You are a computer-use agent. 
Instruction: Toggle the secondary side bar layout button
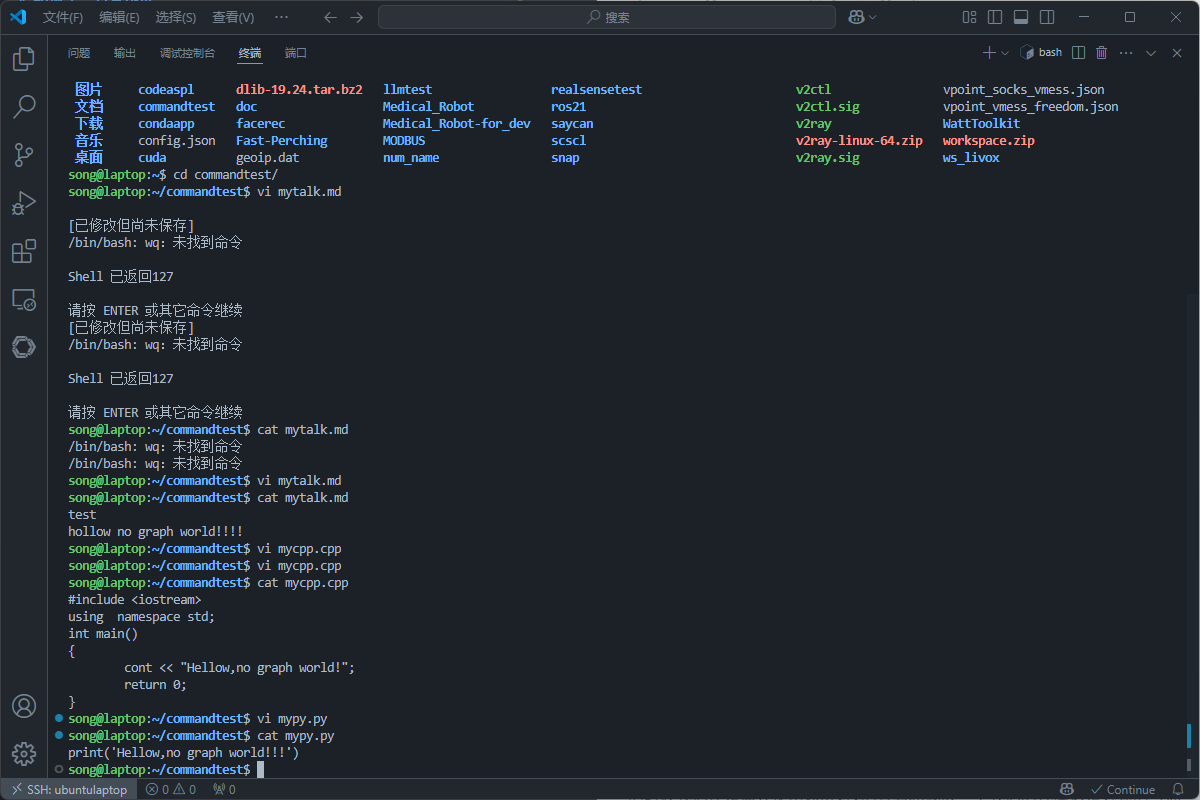(x=1047, y=17)
